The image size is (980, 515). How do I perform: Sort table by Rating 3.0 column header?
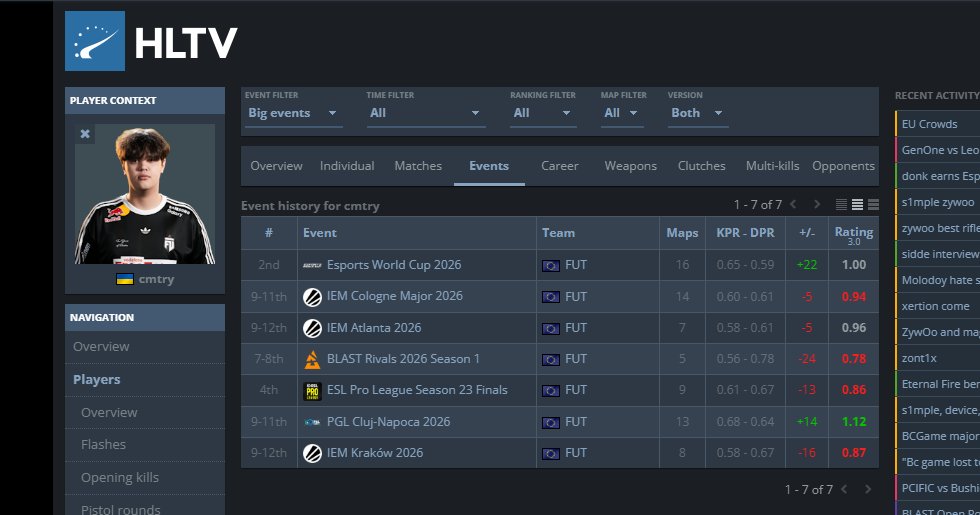[854, 234]
